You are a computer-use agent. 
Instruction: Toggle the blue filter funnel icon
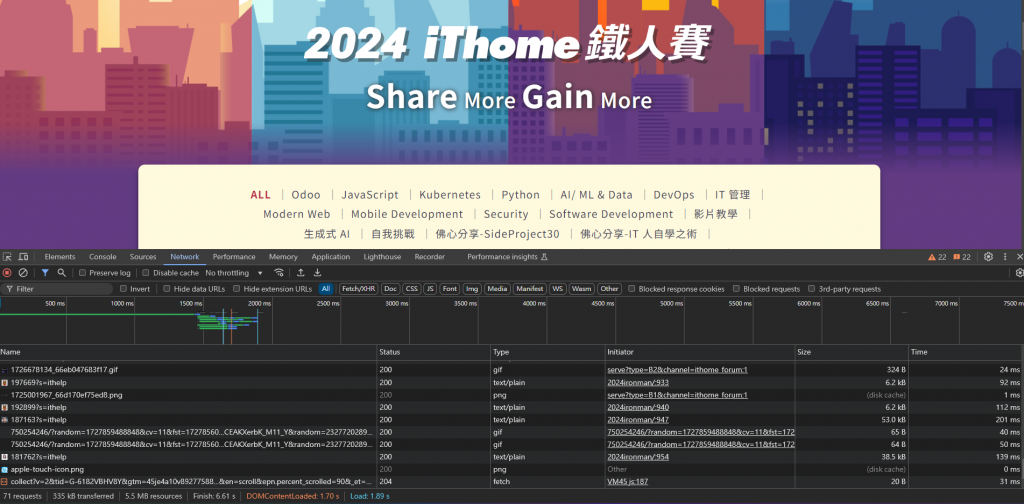click(x=45, y=273)
